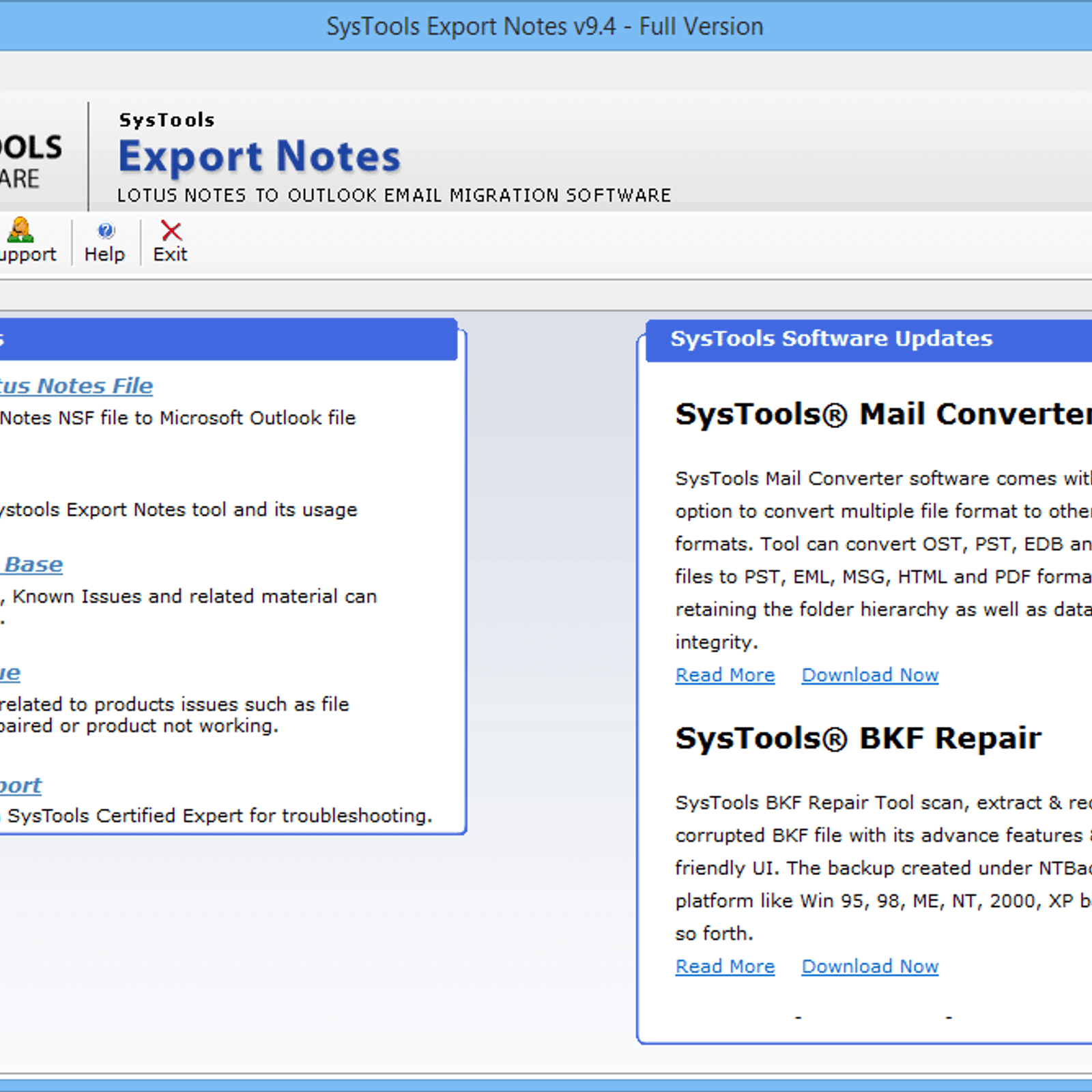
Task: Click the Help question mark icon
Action: [x=106, y=231]
